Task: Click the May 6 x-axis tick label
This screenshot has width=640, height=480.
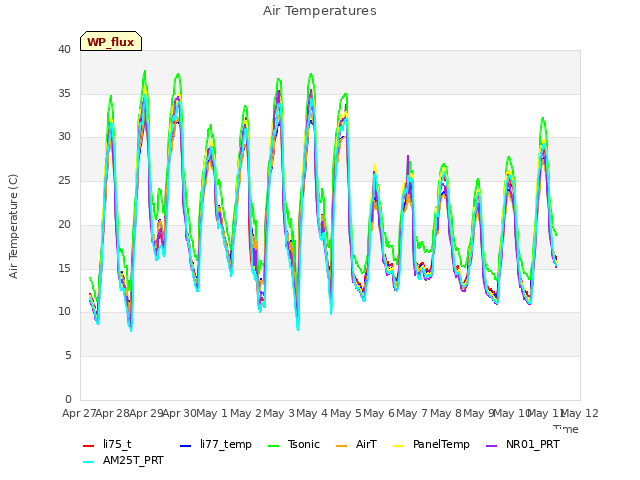Action: click(379, 413)
